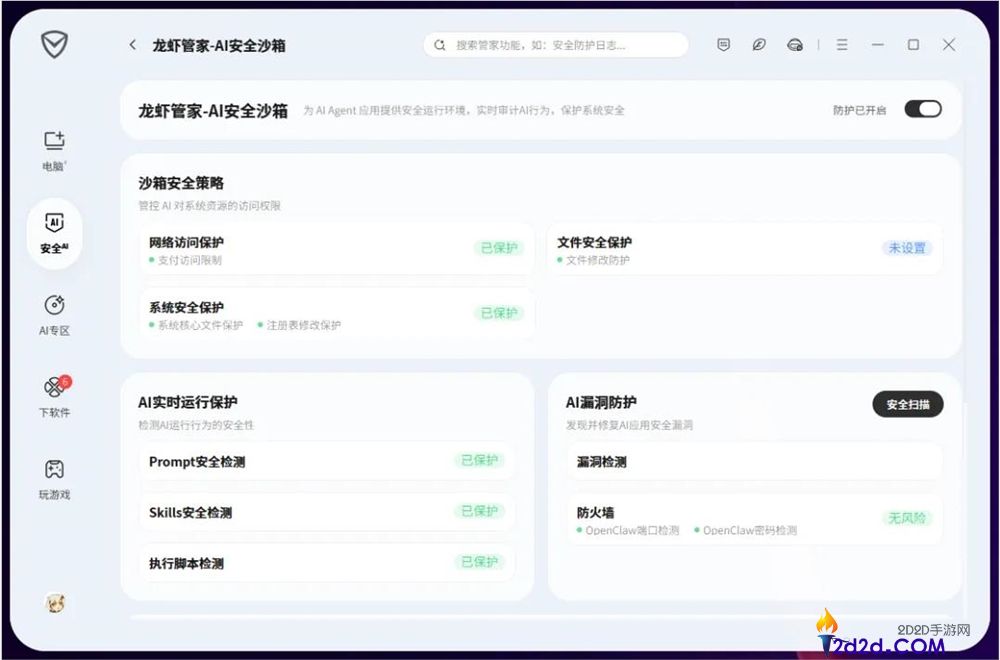Select the 安全AI sidebar icon
The height and width of the screenshot is (660, 1000).
tap(54, 234)
